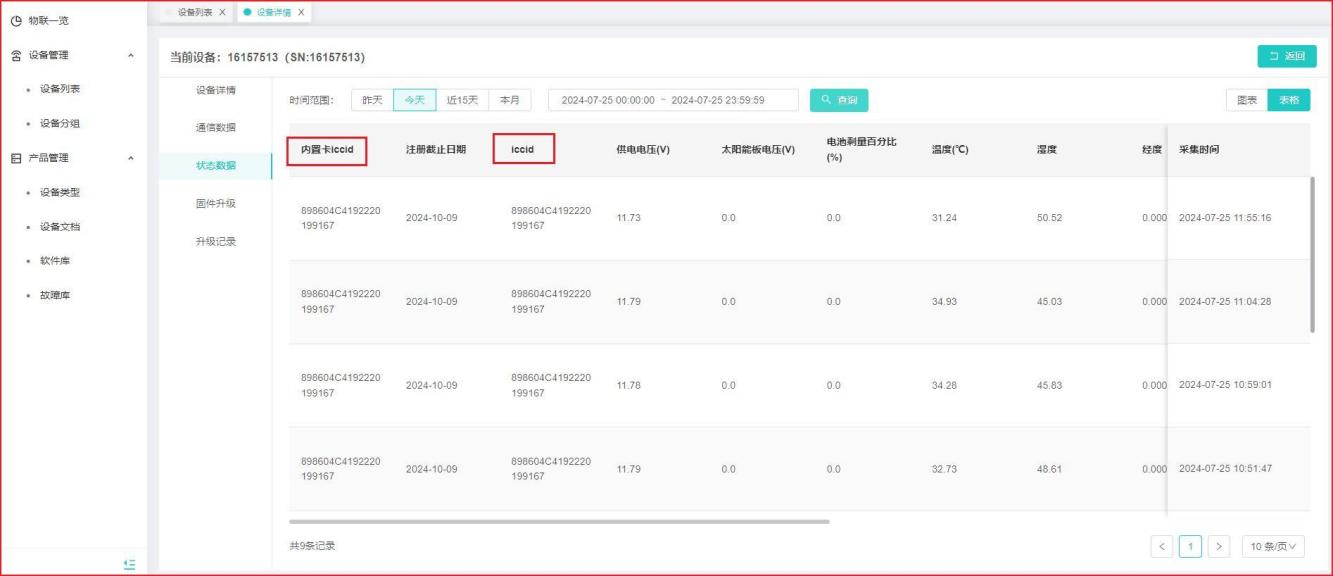
Task: Click the horizontal table scrollbar
Action: (x=559, y=521)
